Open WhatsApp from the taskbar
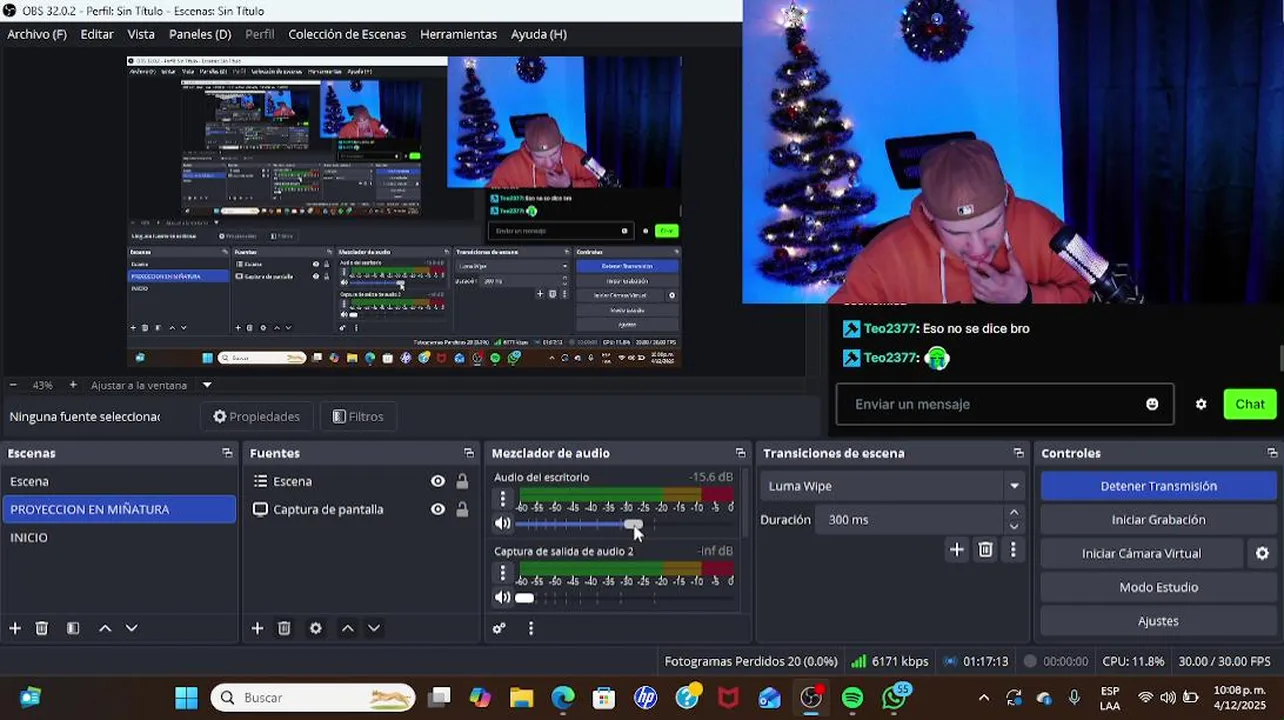The width and height of the screenshot is (1284, 720). point(894,698)
